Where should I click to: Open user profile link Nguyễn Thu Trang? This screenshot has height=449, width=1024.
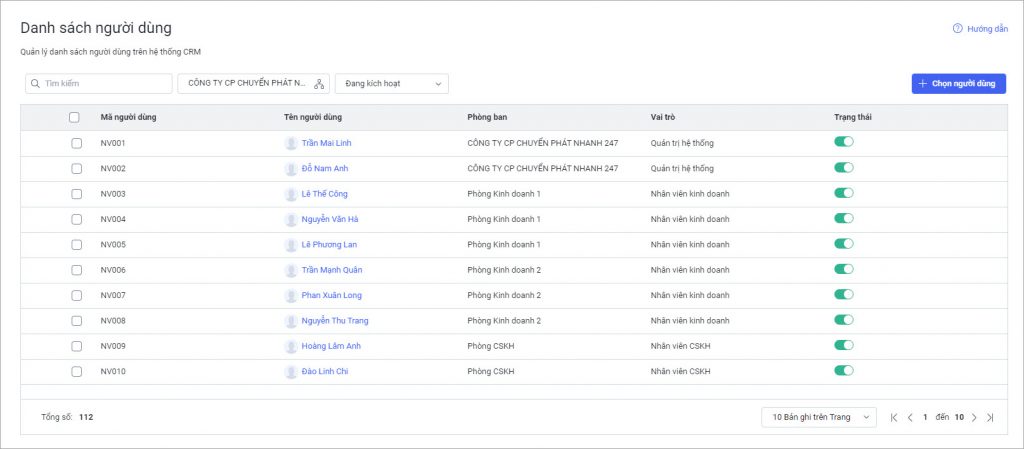pyautogui.click(x=335, y=321)
